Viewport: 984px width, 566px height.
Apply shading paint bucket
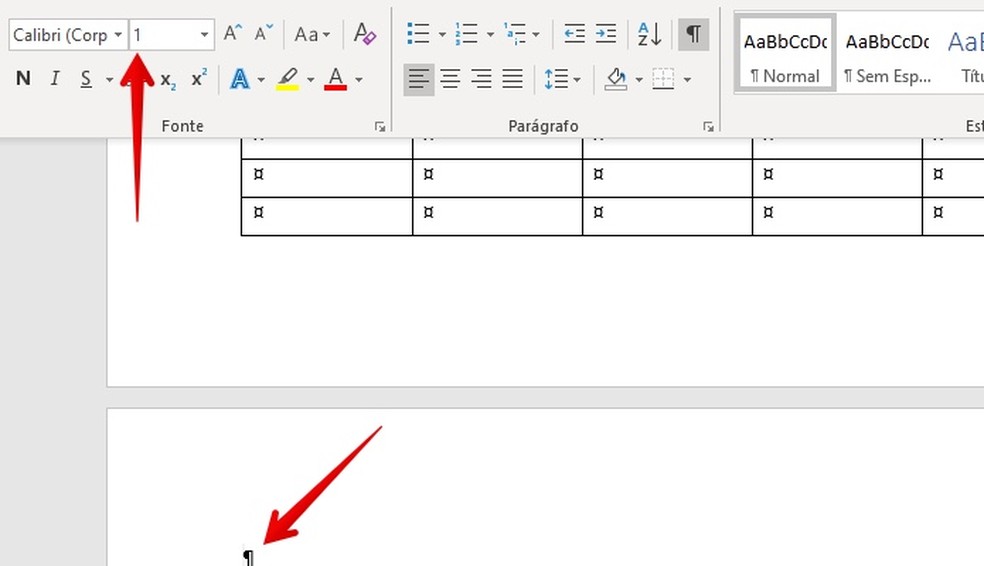pos(616,80)
